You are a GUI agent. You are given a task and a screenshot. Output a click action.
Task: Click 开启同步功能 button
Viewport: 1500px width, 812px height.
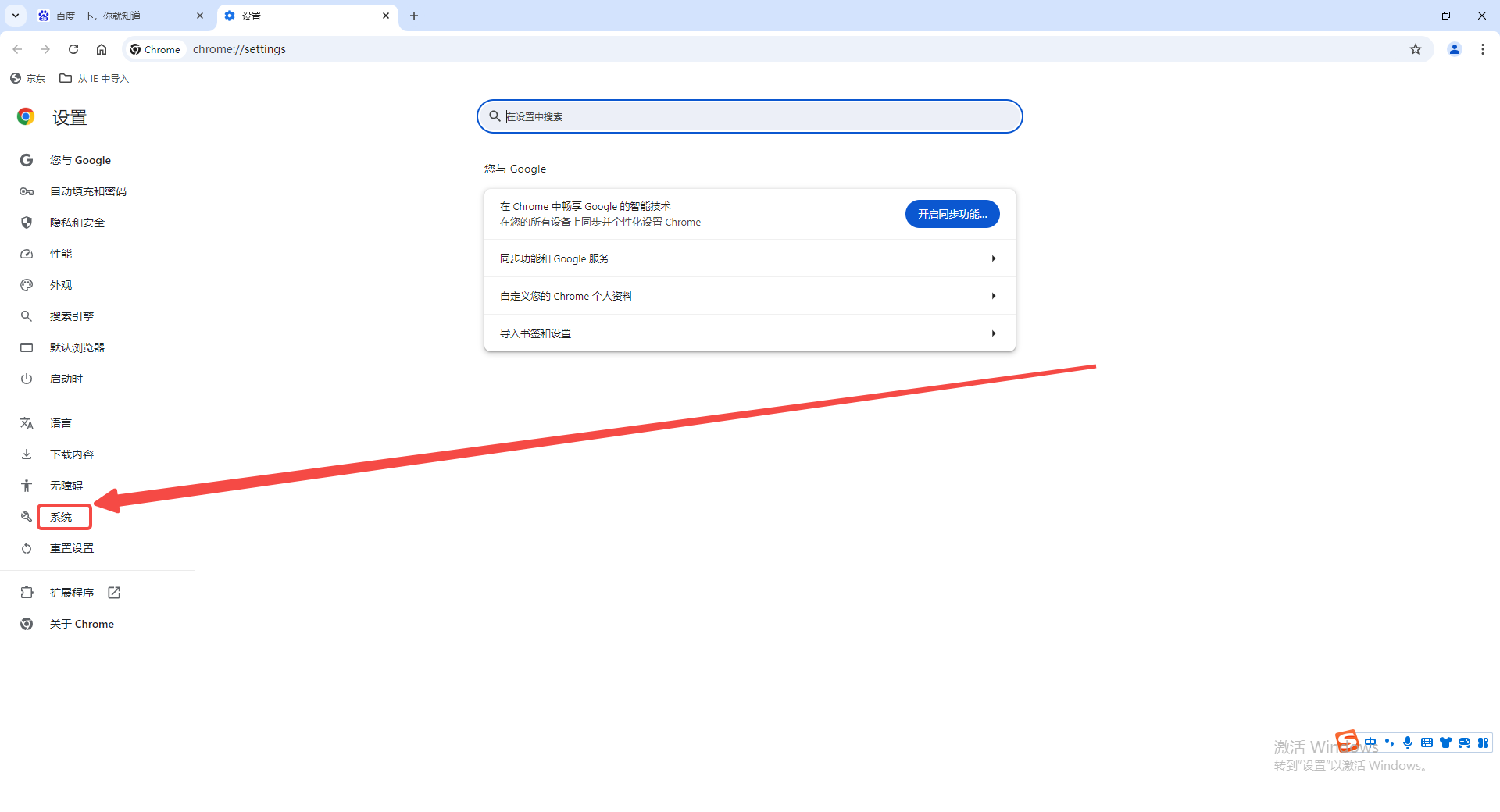[x=952, y=214]
